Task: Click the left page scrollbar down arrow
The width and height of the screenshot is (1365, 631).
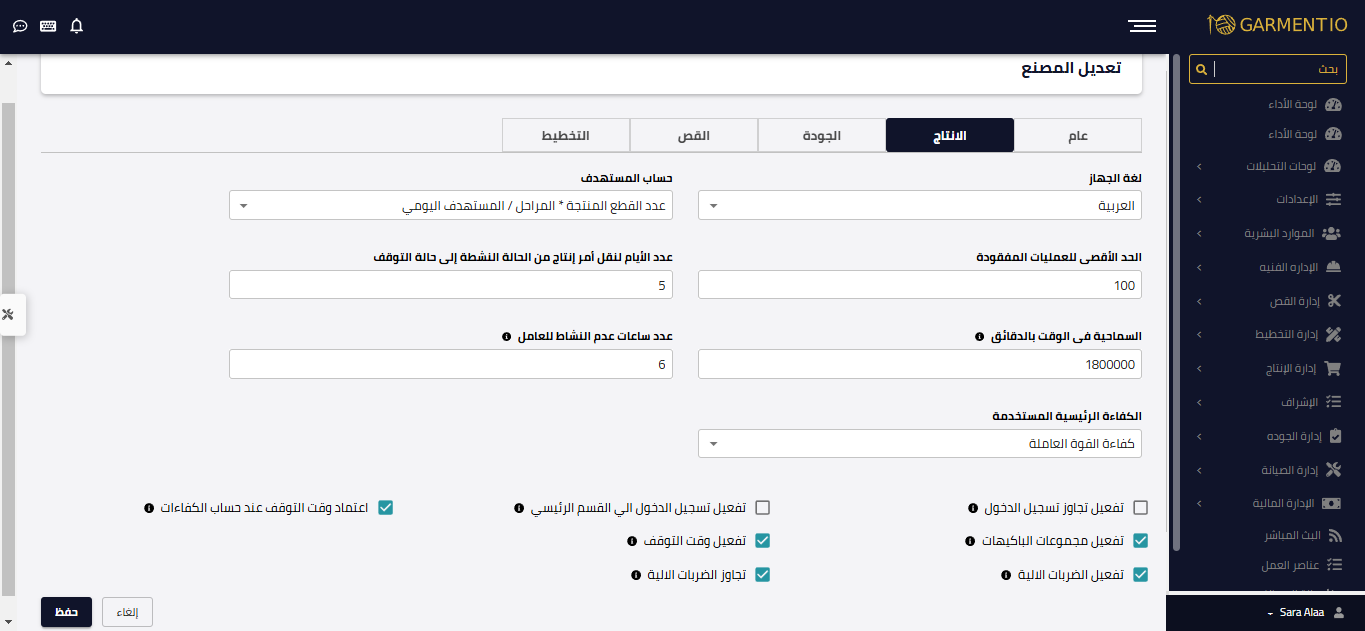Action: point(9,623)
